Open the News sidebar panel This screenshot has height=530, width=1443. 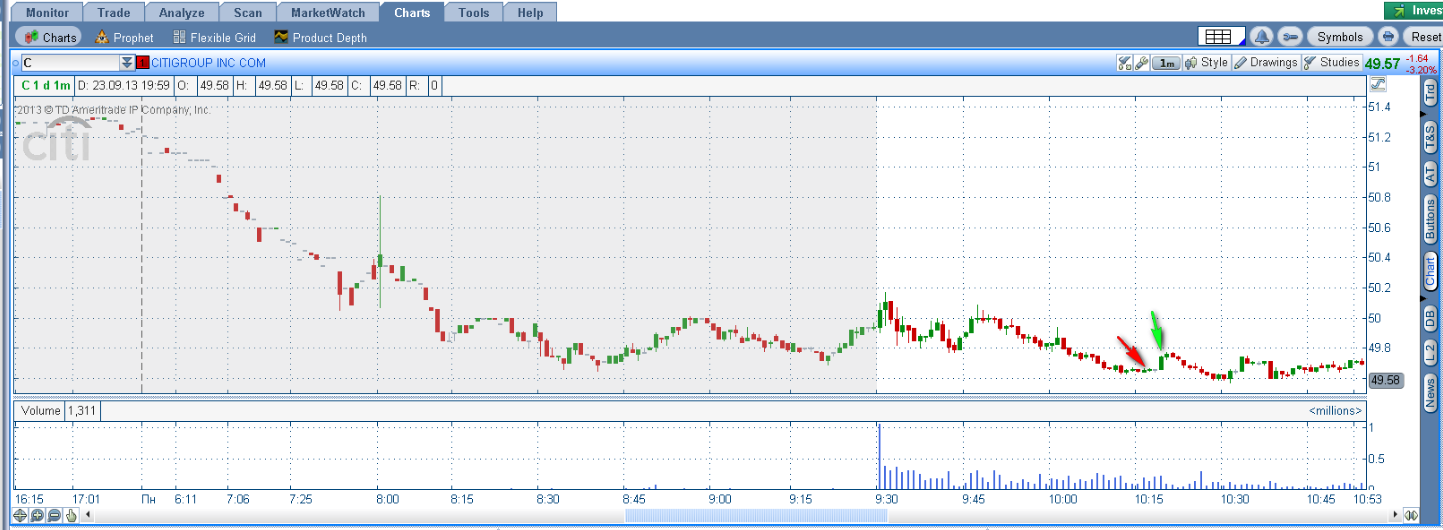(1430, 394)
